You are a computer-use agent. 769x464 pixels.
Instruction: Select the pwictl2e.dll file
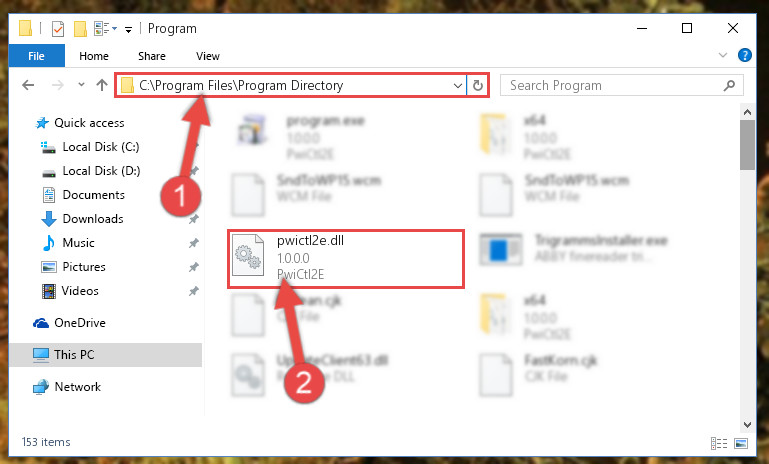click(x=346, y=258)
